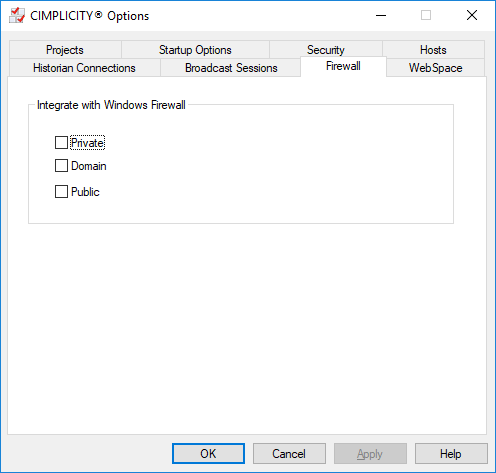Screen dimensions: 496x473
Task: Click the Cancel button
Action: [289, 453]
